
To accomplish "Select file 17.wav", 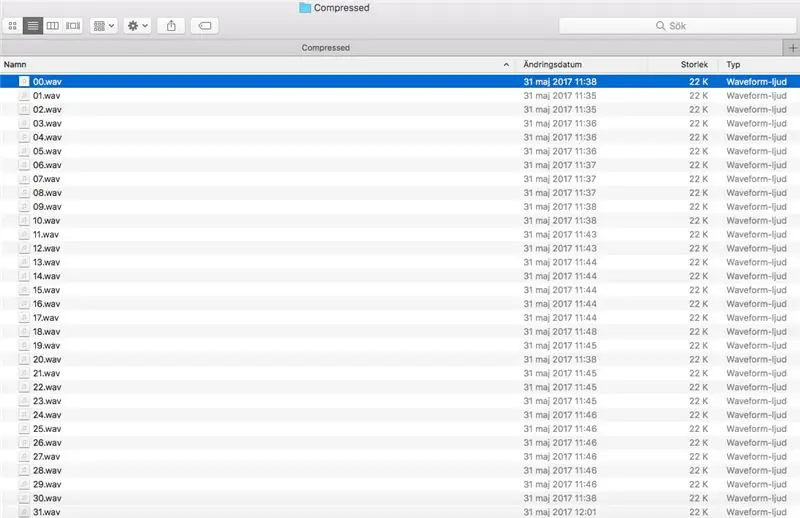I will [x=400, y=317].
